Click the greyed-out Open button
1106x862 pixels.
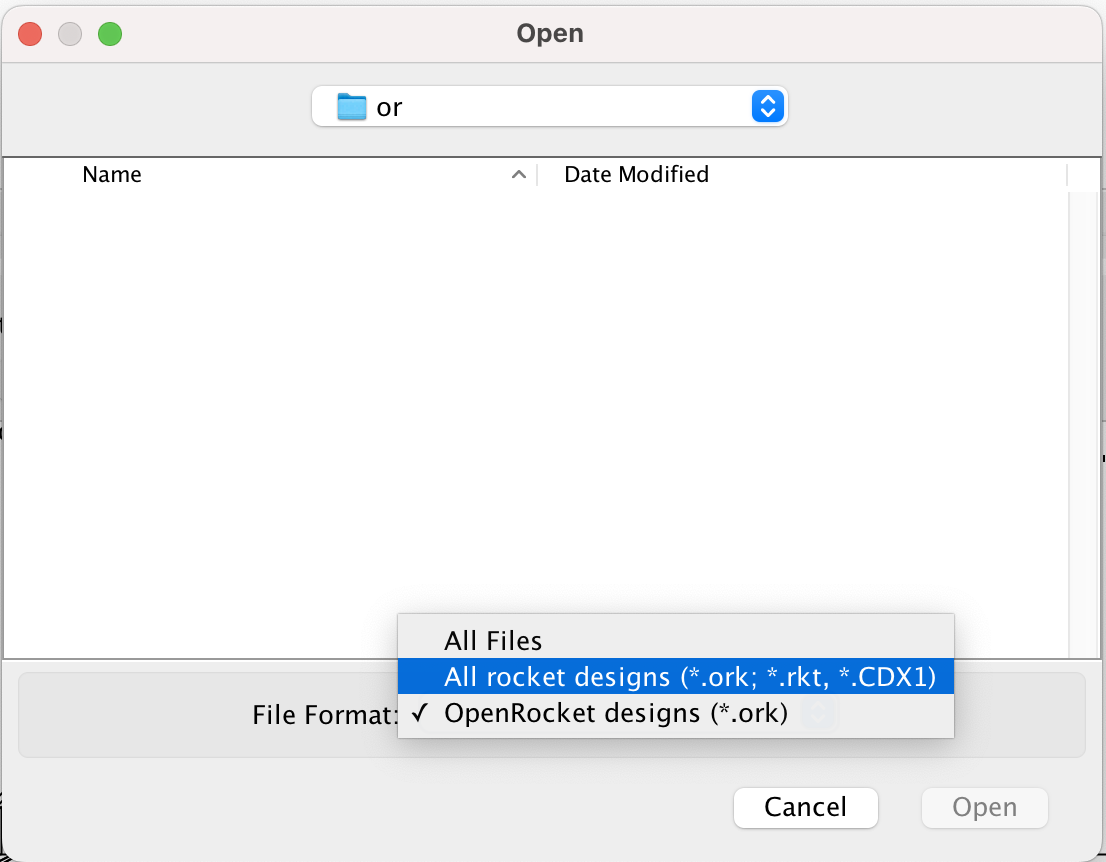pyautogui.click(x=984, y=807)
